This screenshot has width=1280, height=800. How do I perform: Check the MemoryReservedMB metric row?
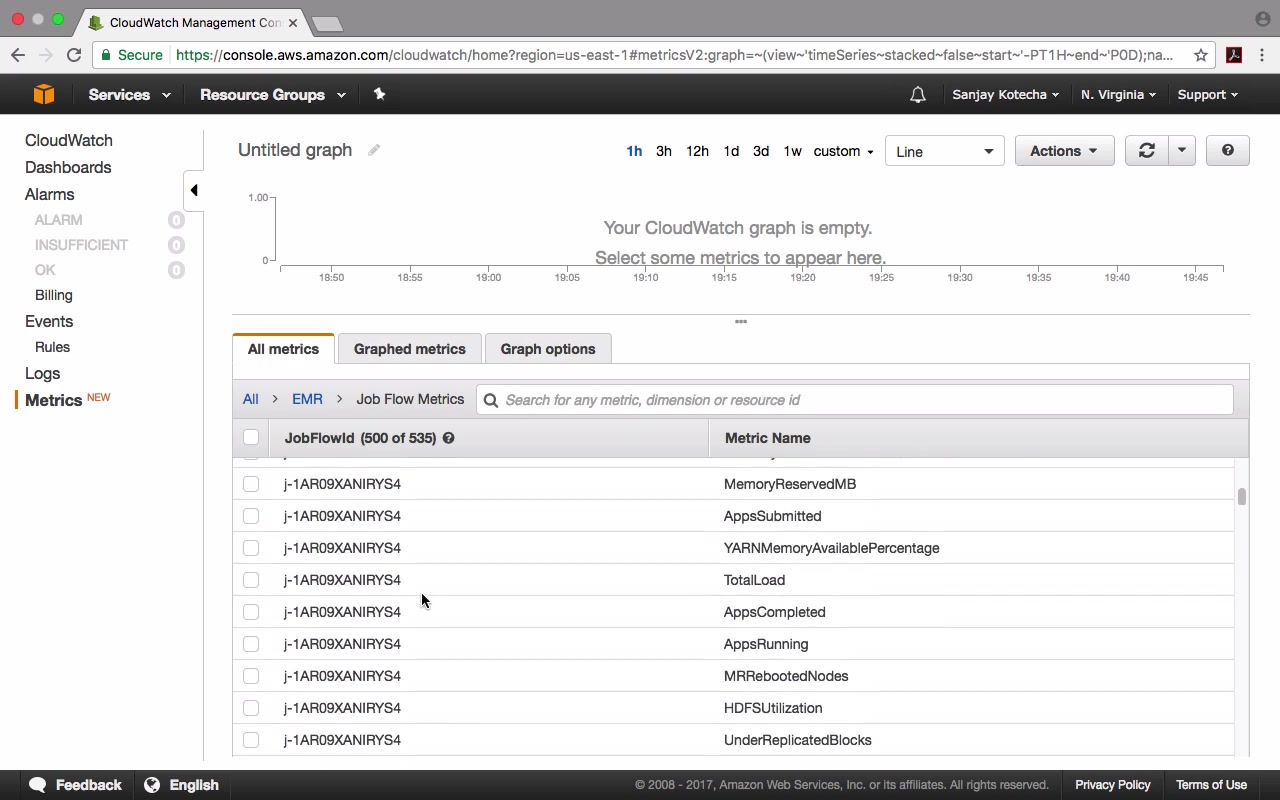tap(251, 484)
